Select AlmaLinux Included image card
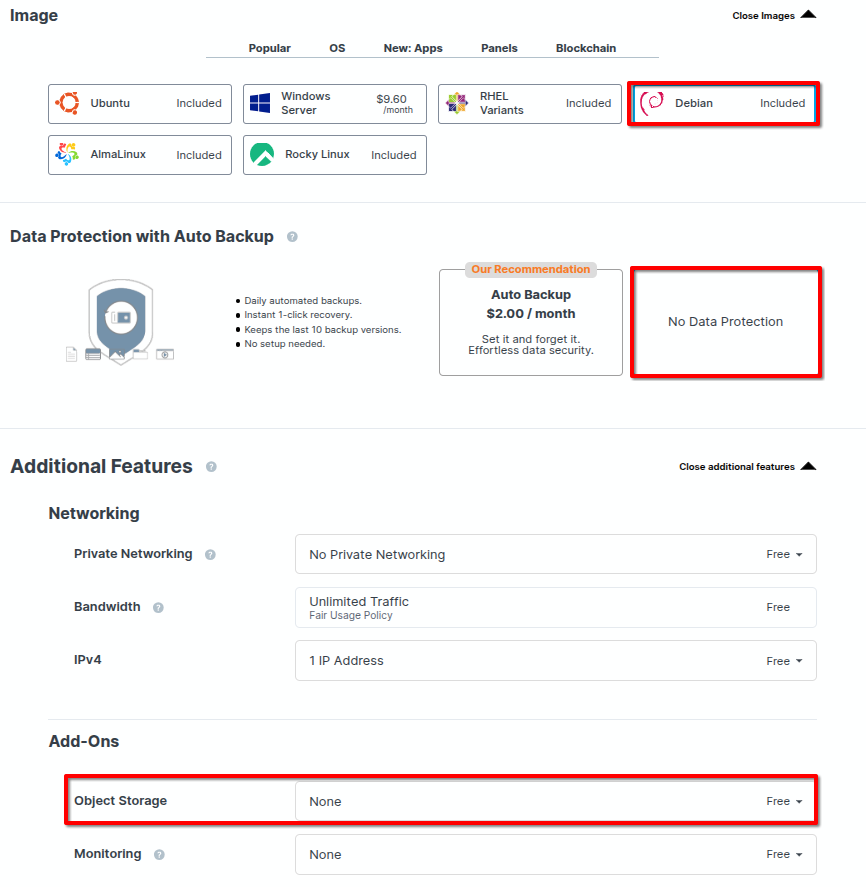 (x=140, y=155)
